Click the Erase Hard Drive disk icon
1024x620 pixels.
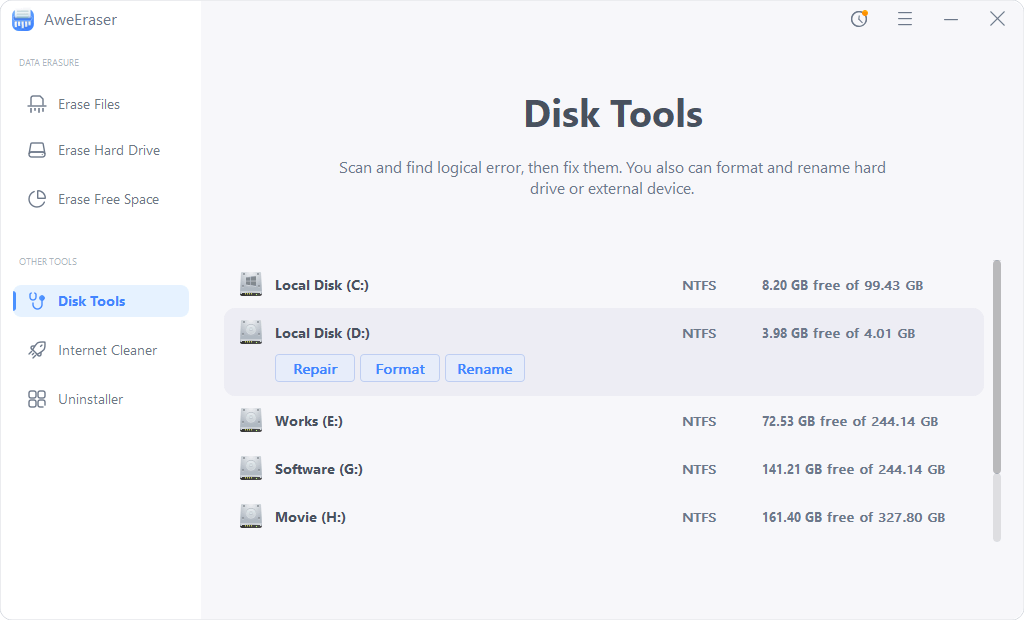[37, 150]
